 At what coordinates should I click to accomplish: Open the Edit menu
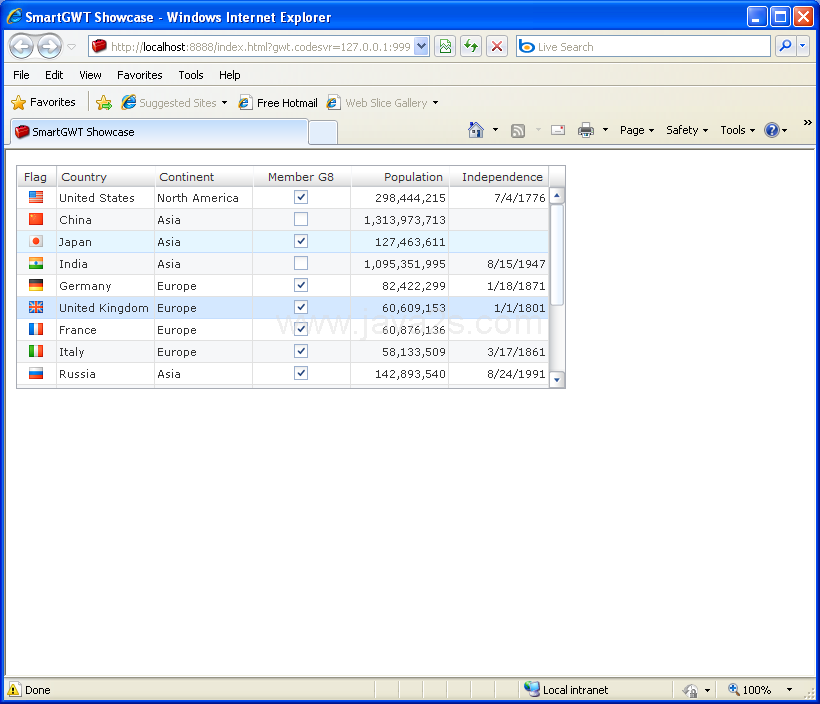(54, 75)
